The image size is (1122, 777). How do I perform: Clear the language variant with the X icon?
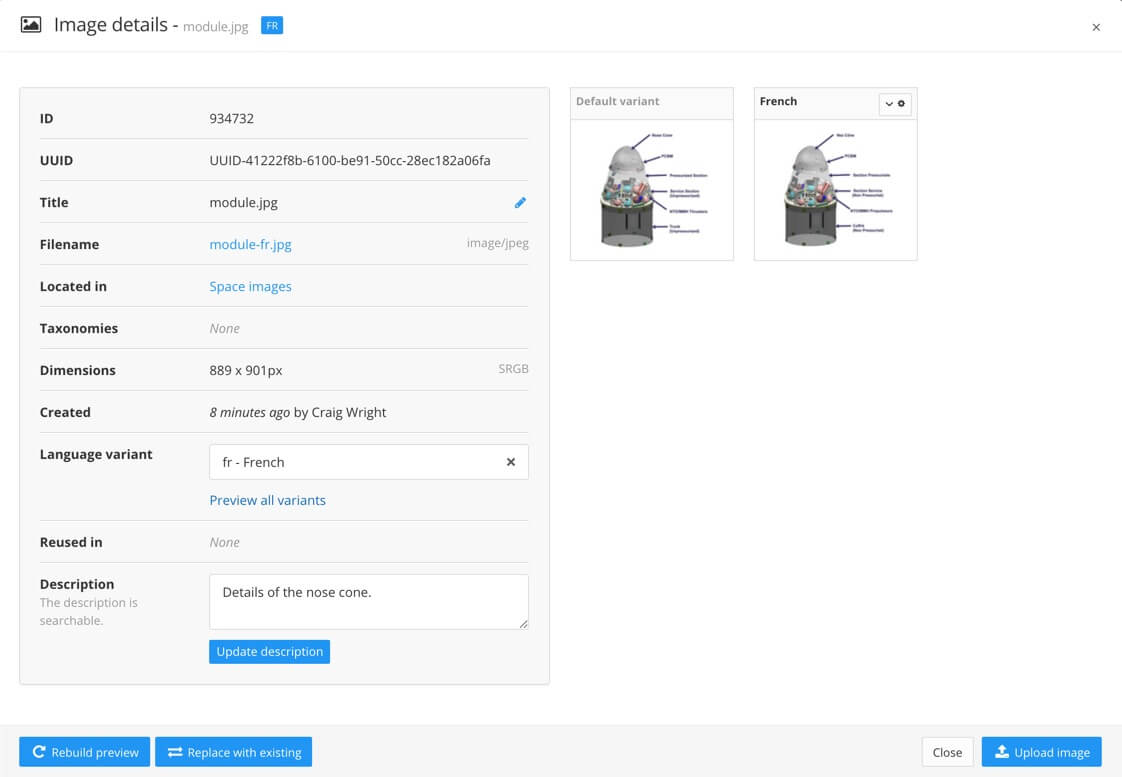[x=510, y=461]
